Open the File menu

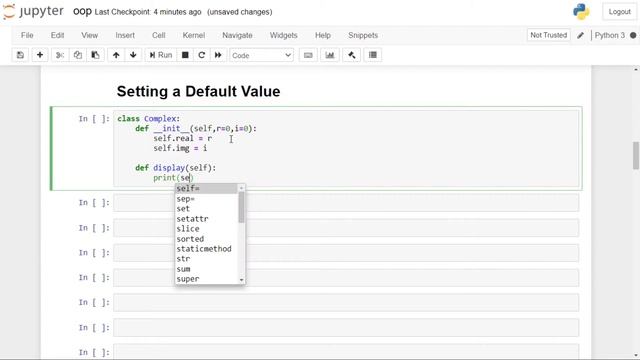click(x=27, y=36)
